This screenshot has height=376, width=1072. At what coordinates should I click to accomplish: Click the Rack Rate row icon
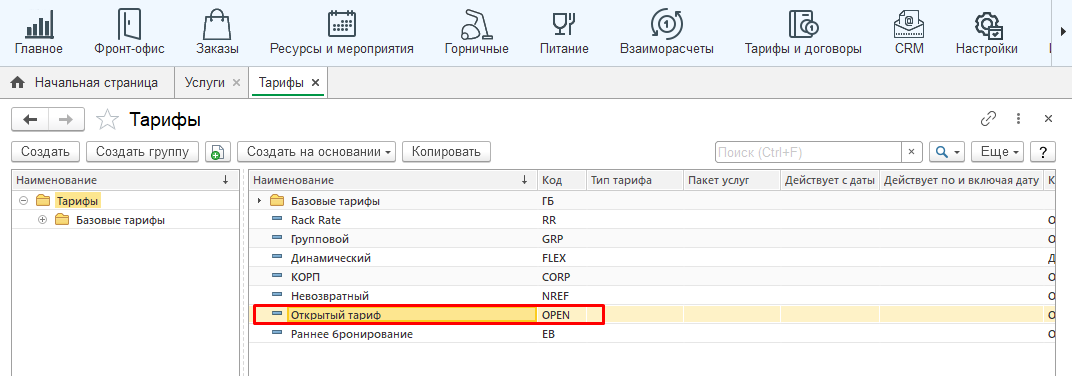tap(277, 220)
